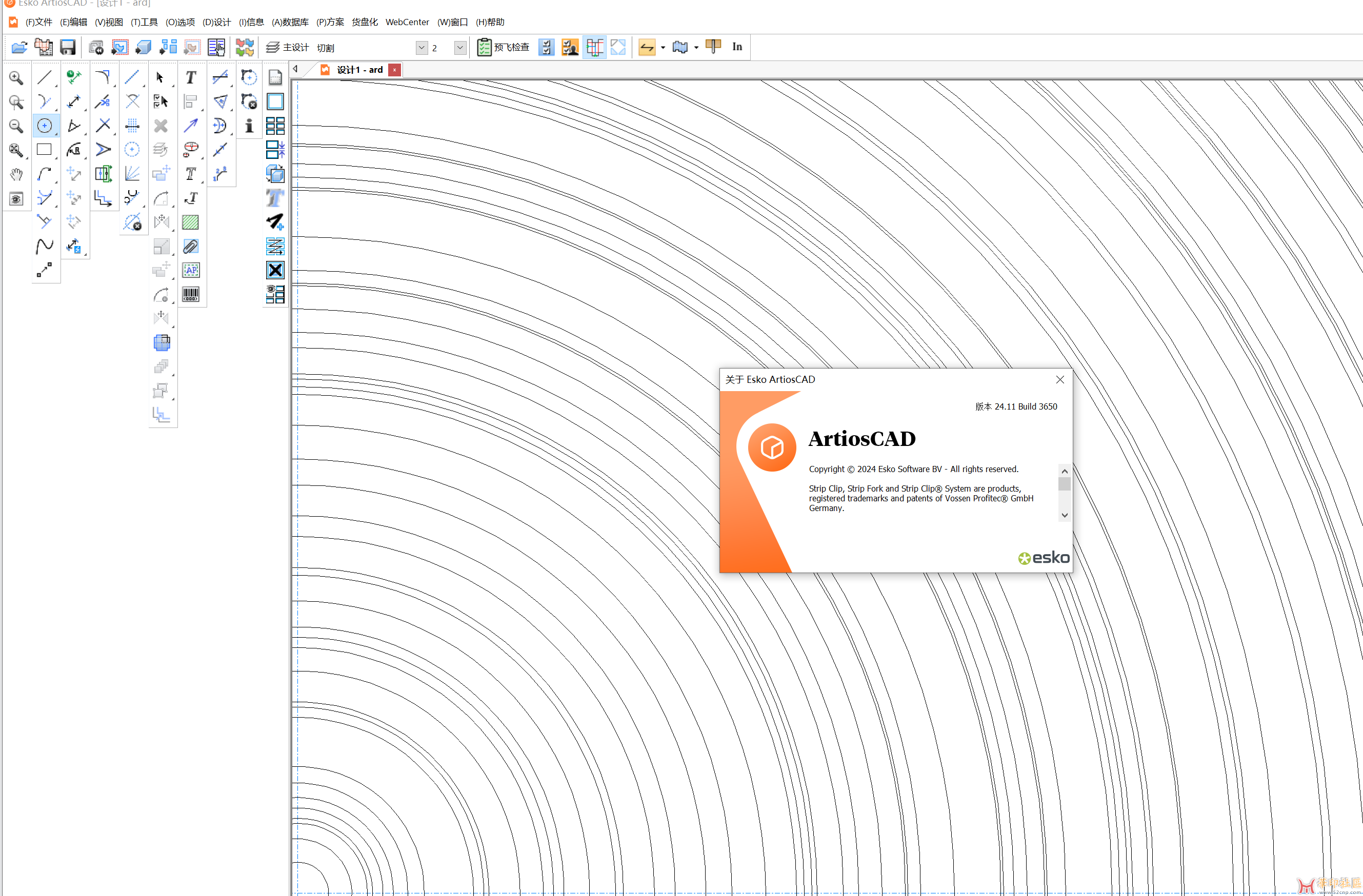This screenshot has width=1363, height=896.
Task: Open the (H)帮助 menu
Action: point(490,23)
